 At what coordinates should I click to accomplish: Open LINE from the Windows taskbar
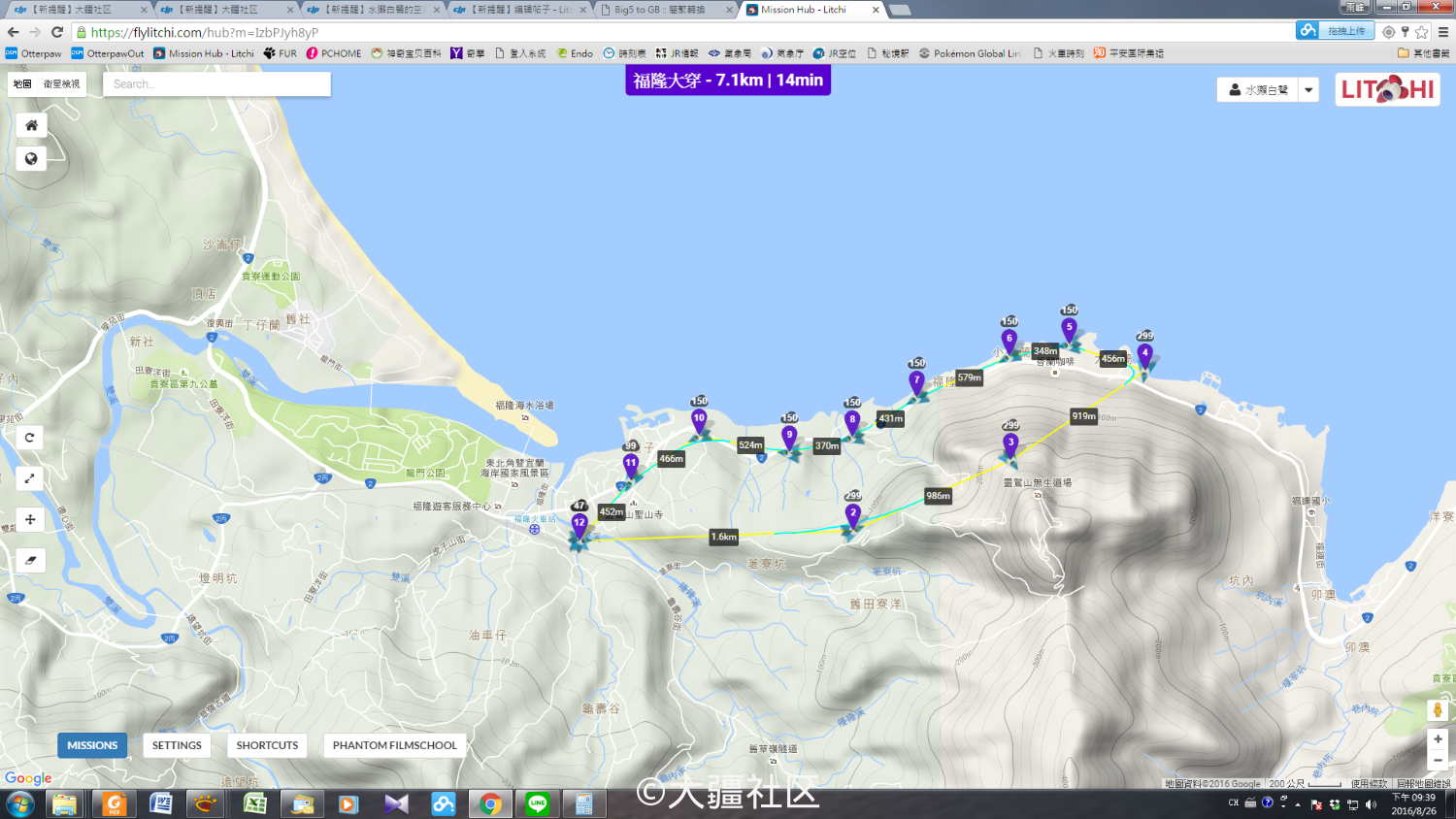pos(537,803)
